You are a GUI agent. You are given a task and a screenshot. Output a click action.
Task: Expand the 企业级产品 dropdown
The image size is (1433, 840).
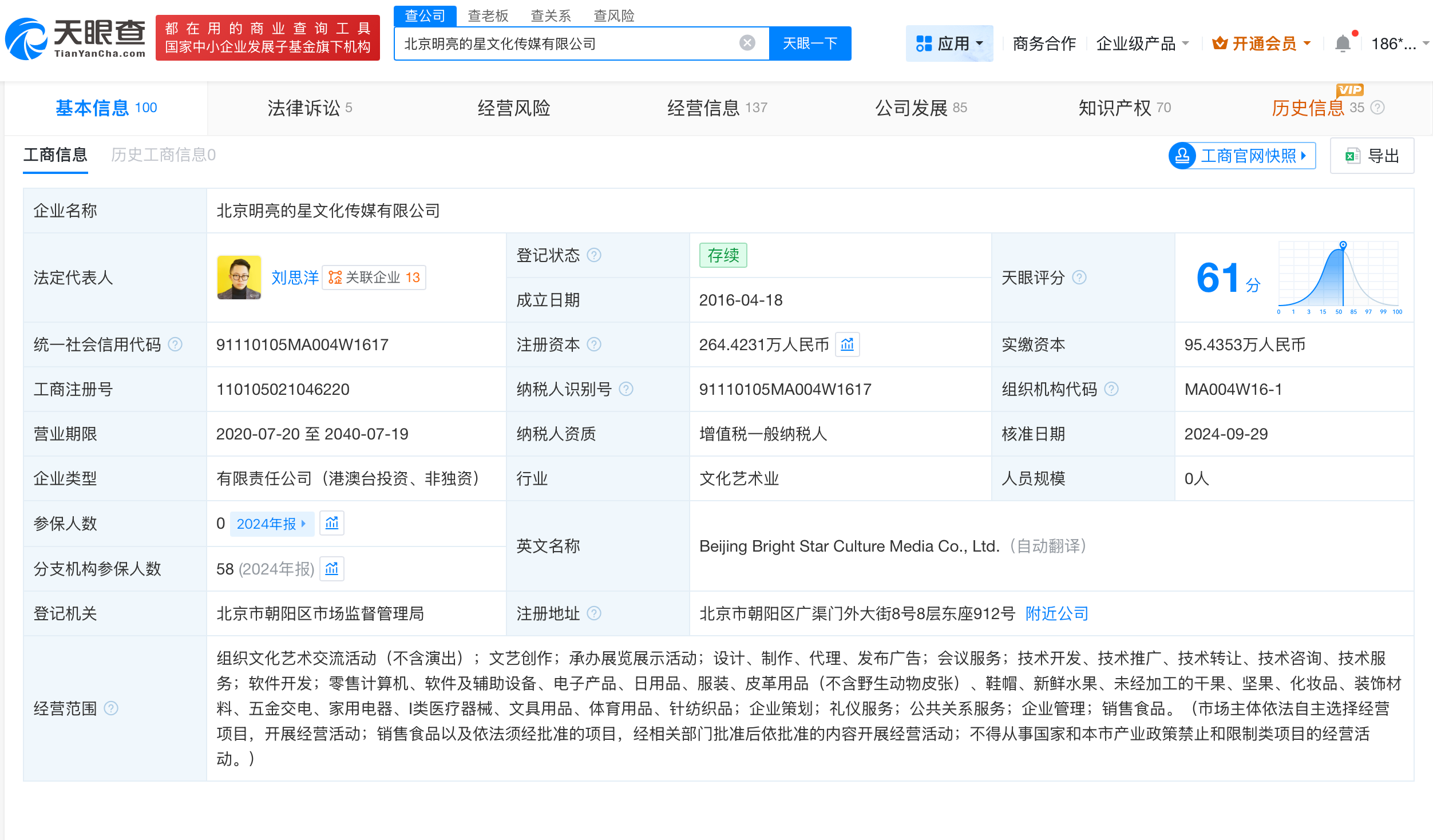[x=1142, y=43]
